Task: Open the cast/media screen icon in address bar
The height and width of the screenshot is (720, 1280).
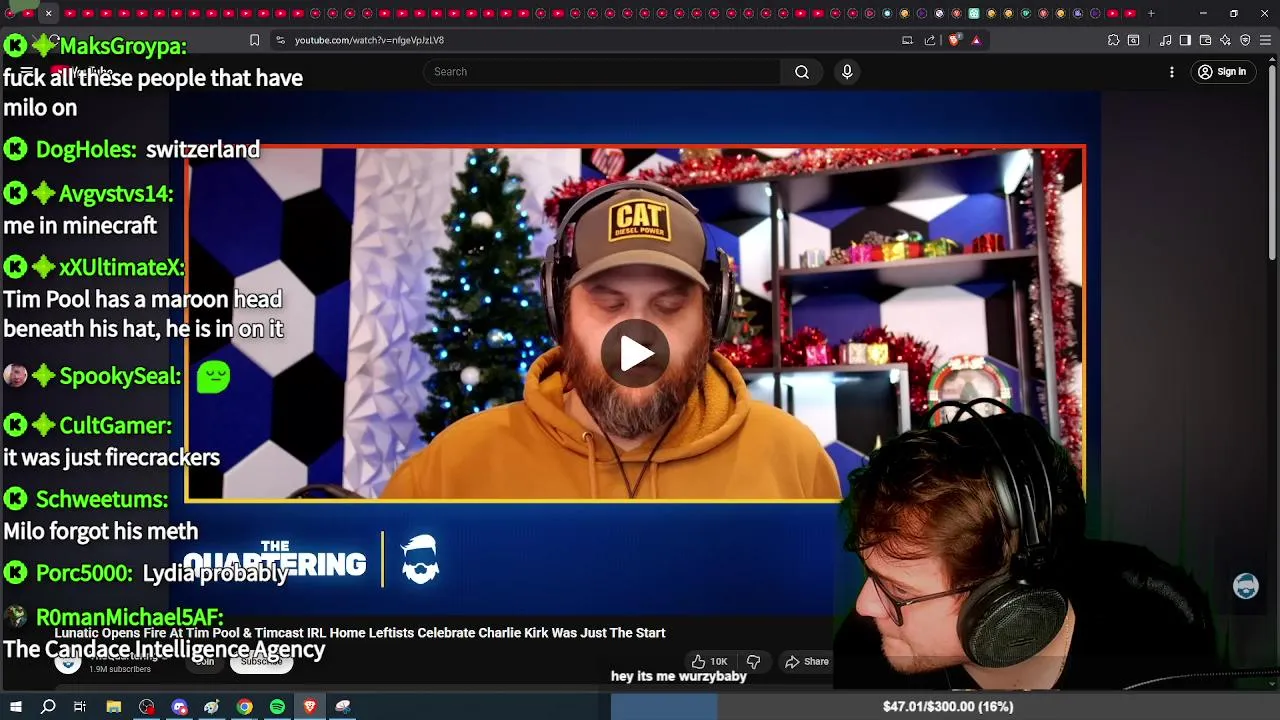Action: coord(907,40)
